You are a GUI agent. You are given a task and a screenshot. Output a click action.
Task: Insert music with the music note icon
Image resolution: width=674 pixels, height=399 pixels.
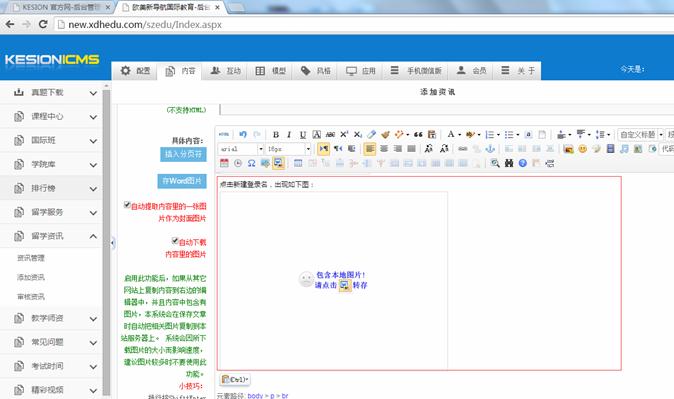click(624, 149)
